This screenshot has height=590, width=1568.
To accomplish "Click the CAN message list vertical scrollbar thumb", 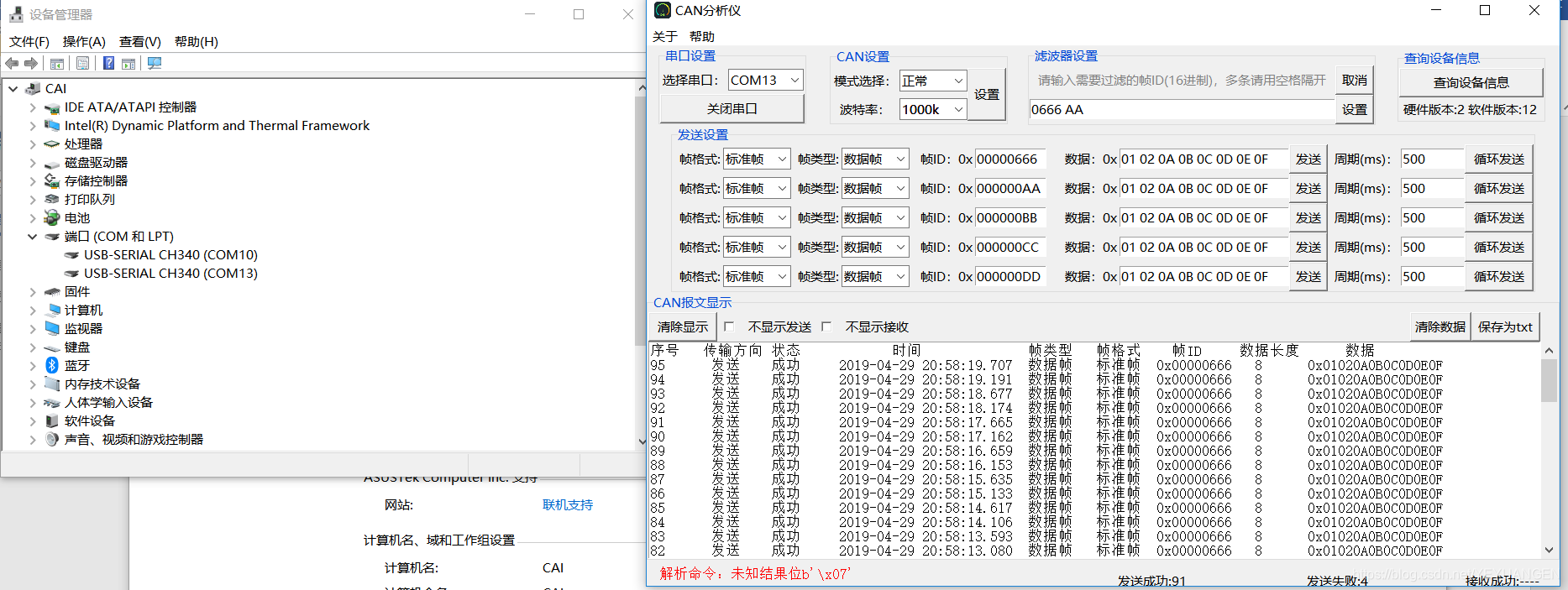I will [x=1549, y=380].
